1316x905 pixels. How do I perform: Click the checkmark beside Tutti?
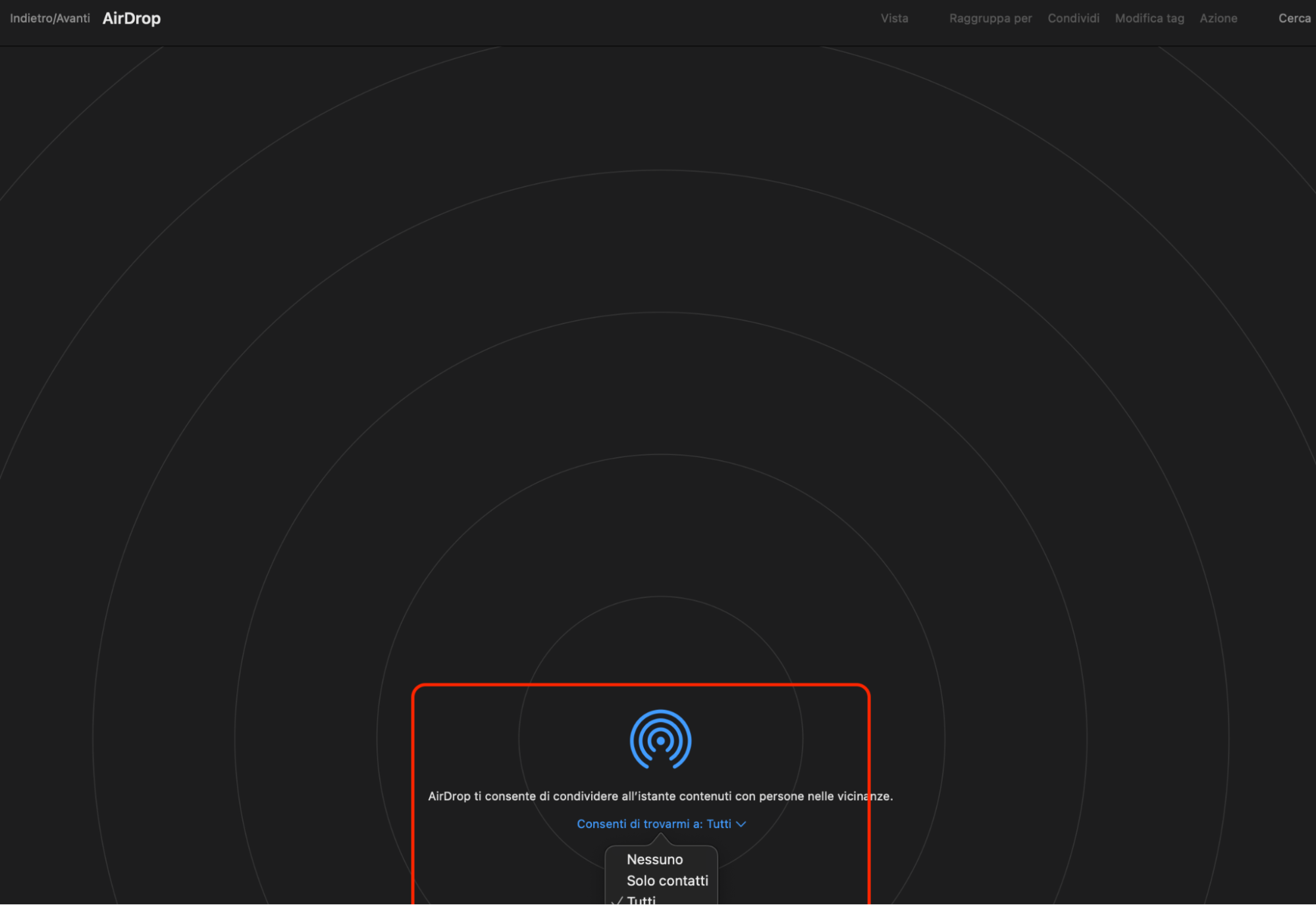click(x=617, y=900)
